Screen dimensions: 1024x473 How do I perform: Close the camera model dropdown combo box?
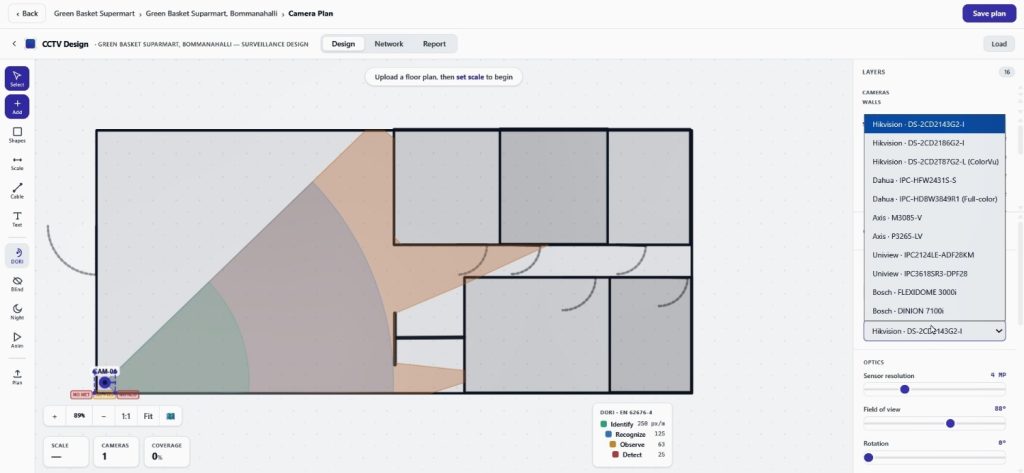(x=935, y=331)
